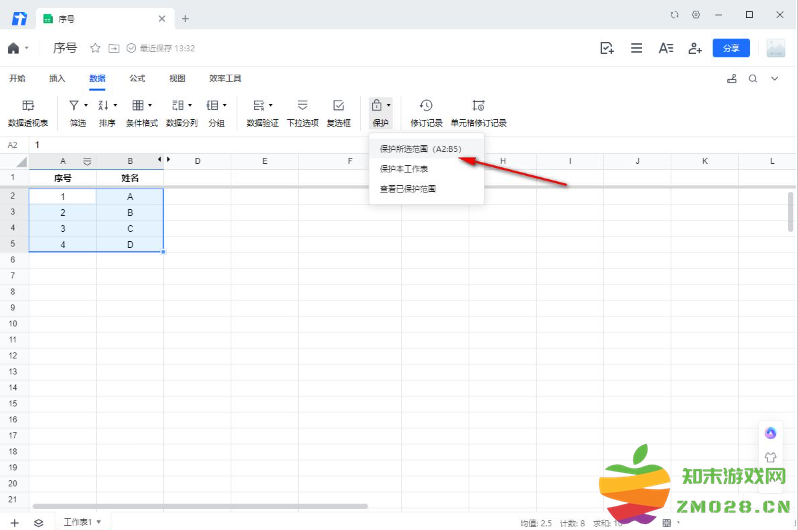Star the document as favorite
This screenshot has height=530, width=798.
tap(95, 48)
